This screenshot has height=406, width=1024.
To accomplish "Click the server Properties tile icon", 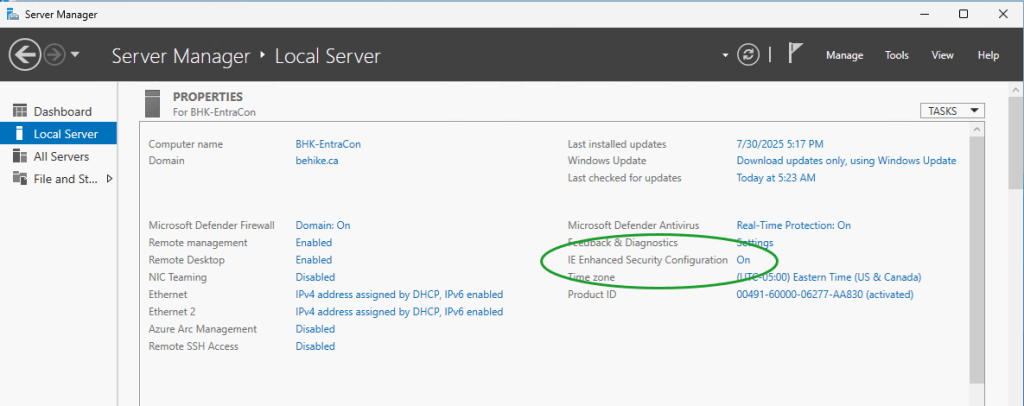I will [153, 103].
